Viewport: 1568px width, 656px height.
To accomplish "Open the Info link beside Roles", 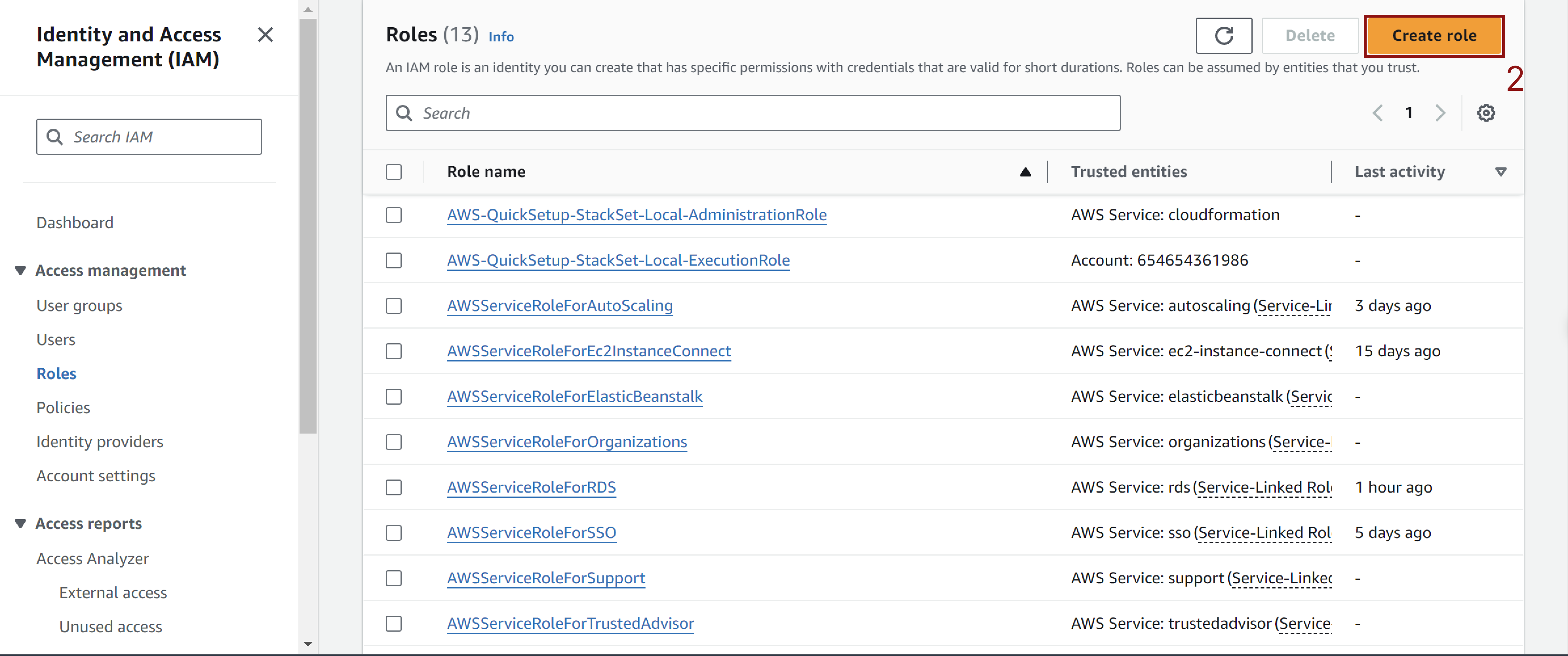I will (x=501, y=37).
